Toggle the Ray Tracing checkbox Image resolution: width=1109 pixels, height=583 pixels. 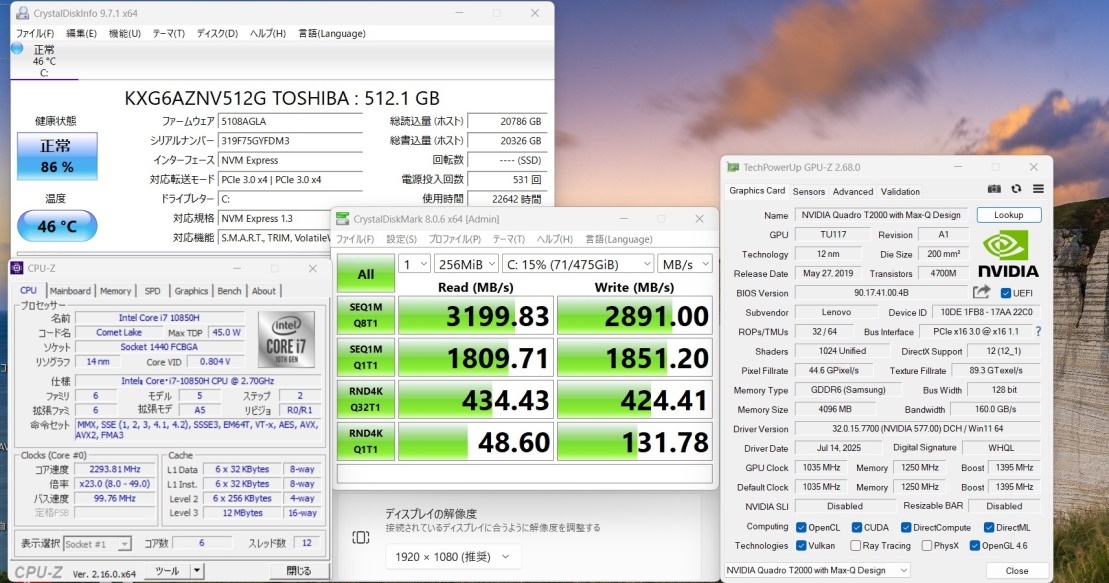pos(856,546)
